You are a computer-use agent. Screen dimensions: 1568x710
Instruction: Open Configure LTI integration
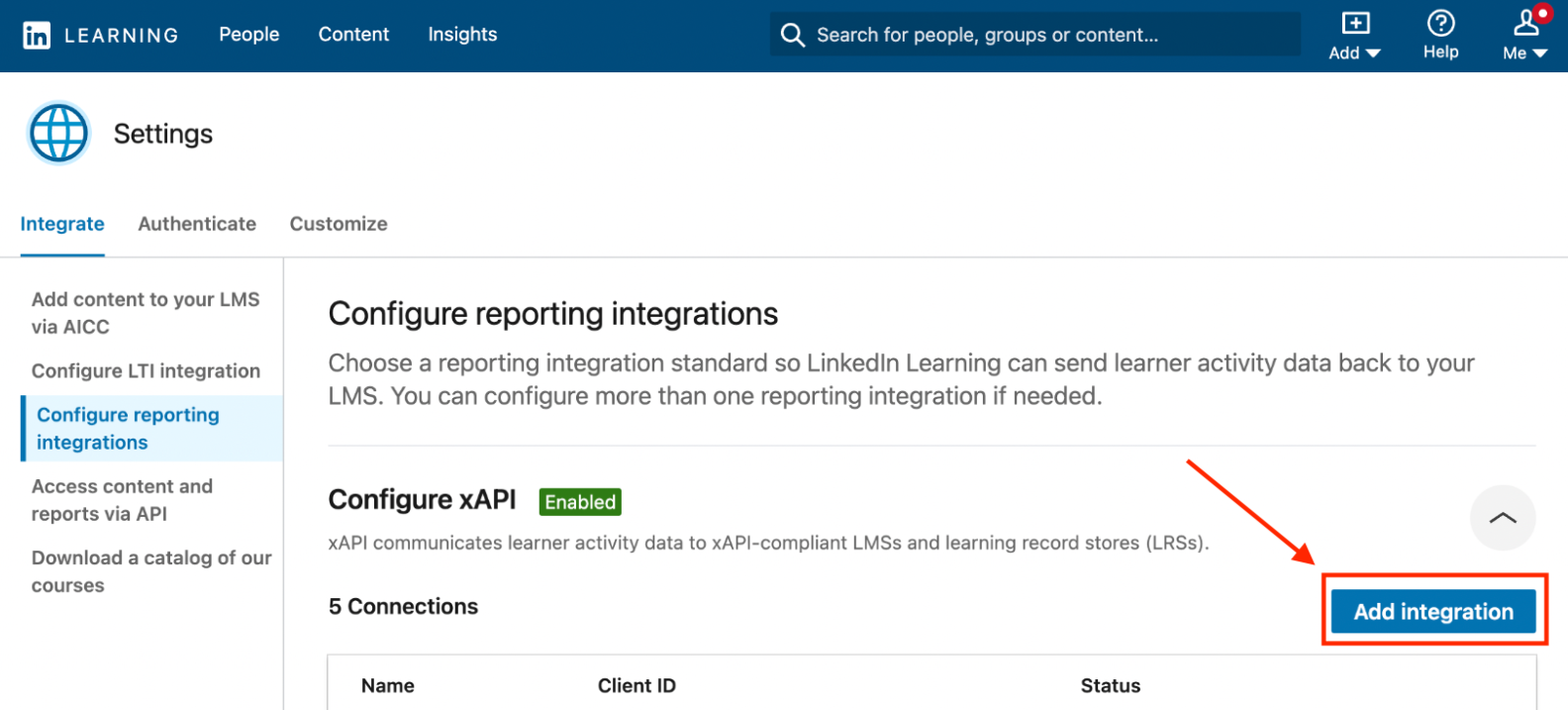click(146, 370)
